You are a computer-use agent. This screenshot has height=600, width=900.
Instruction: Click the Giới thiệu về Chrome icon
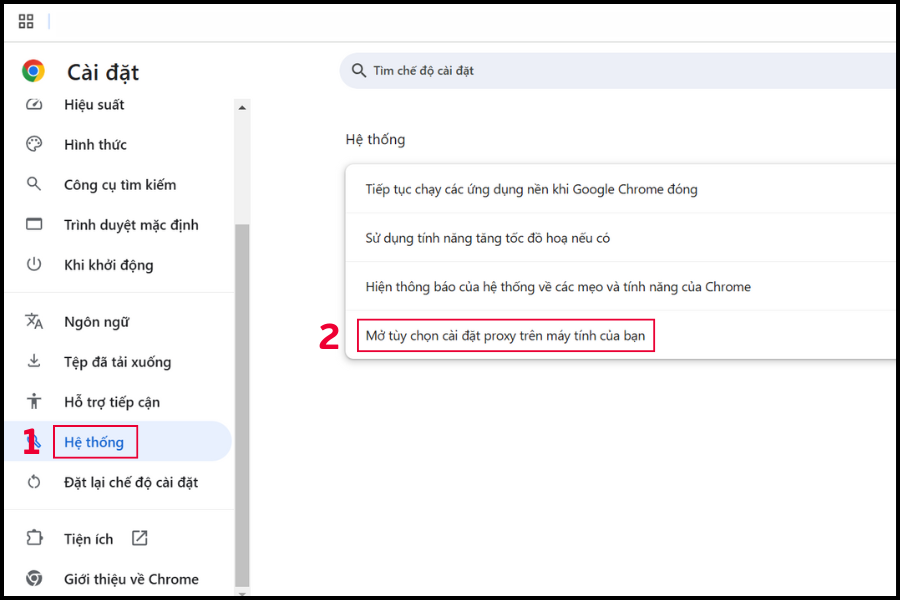pos(34,578)
